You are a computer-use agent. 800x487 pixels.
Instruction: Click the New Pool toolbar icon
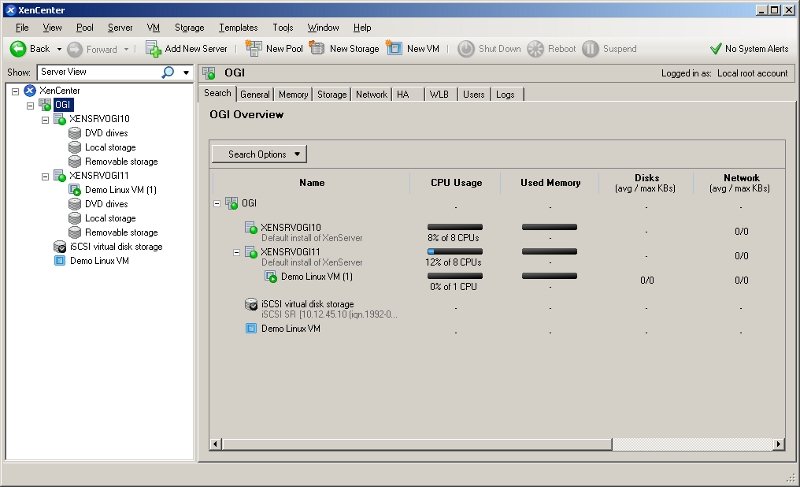click(x=254, y=48)
